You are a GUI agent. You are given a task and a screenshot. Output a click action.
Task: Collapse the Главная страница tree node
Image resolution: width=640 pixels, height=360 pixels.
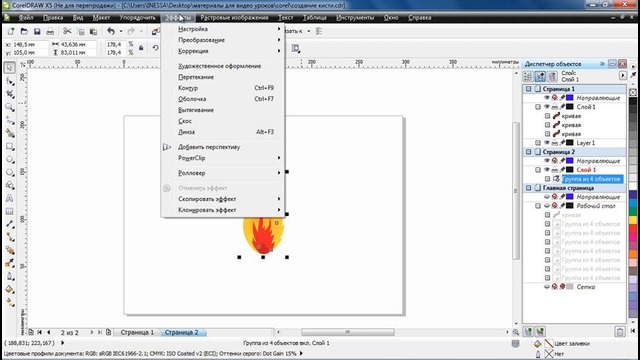click(x=529, y=188)
